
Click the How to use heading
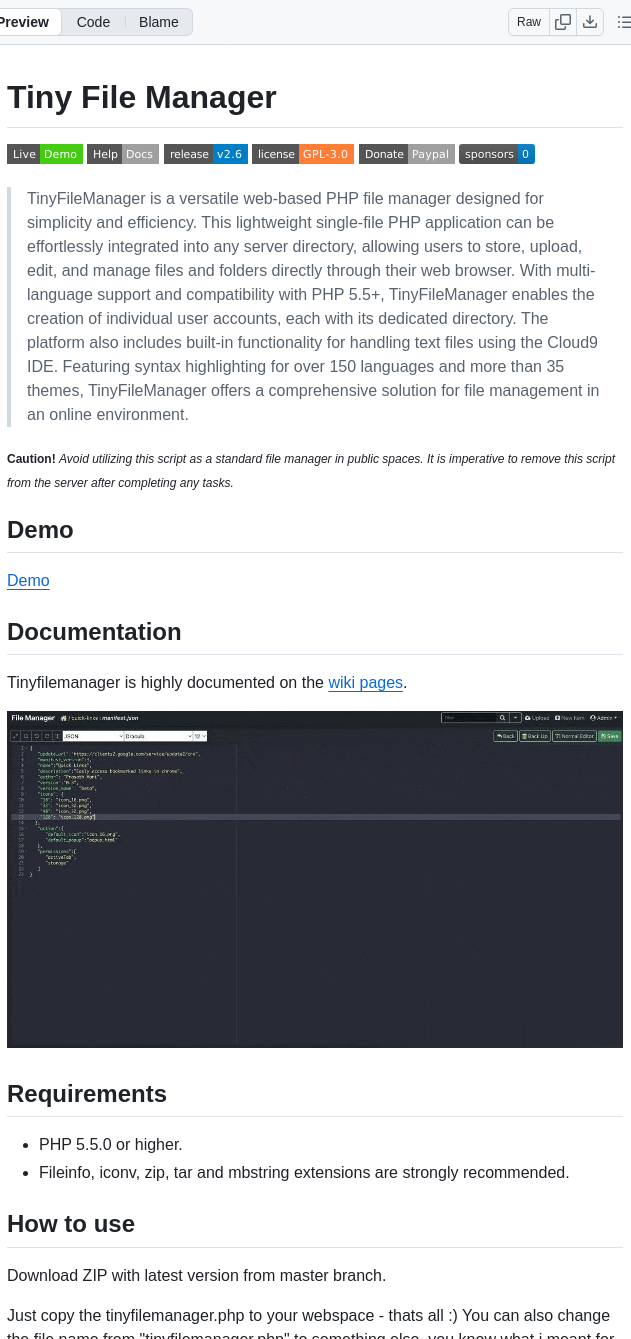coord(71,1224)
